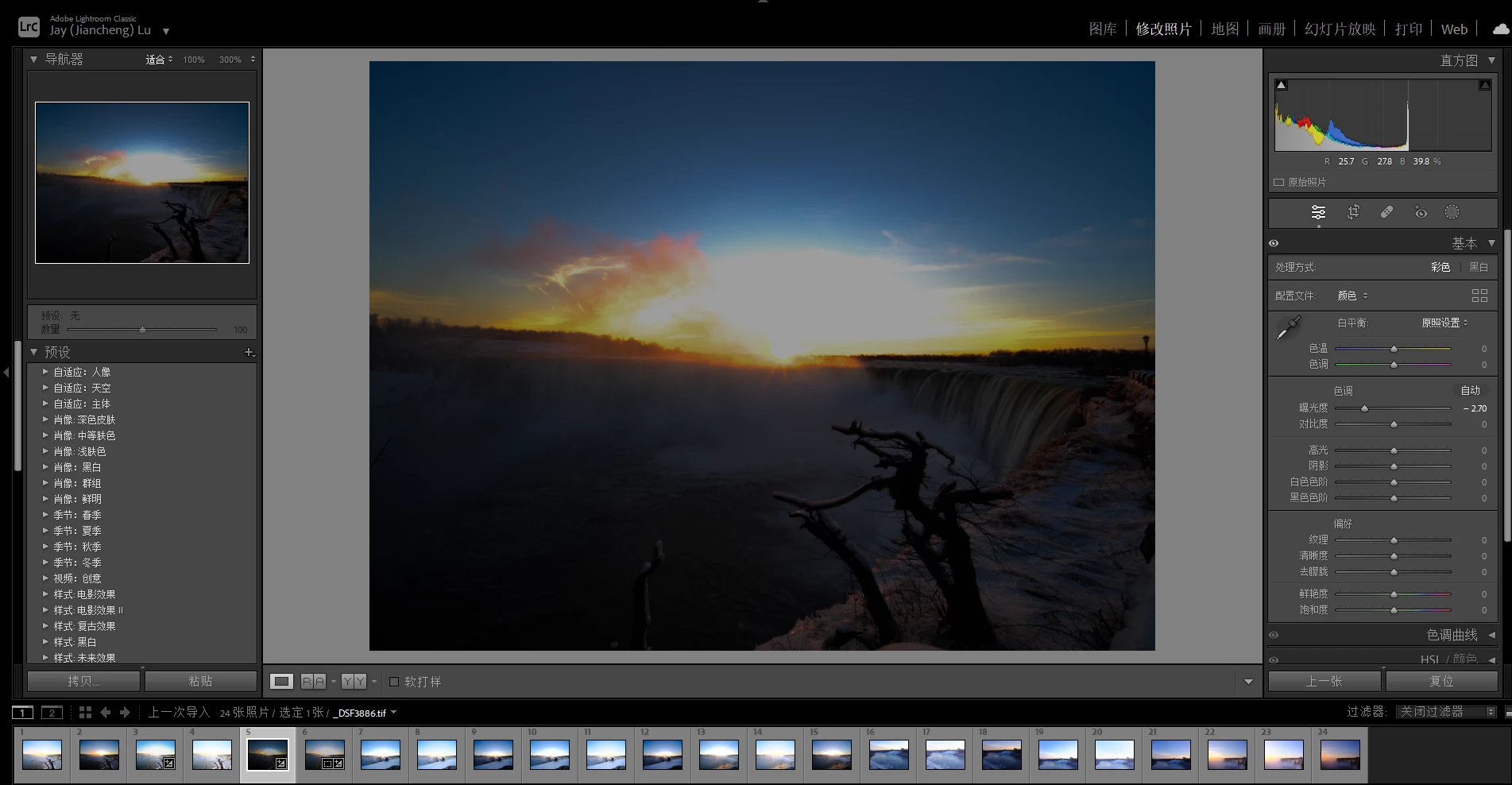Open the 幻灯片放映 module
The width and height of the screenshot is (1512, 785).
coord(1340,29)
